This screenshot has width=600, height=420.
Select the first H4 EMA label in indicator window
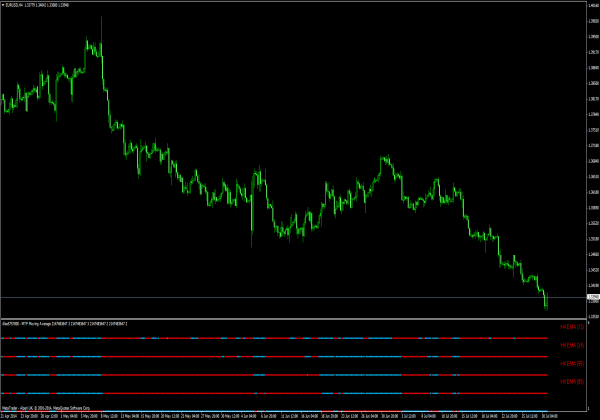coord(571,327)
